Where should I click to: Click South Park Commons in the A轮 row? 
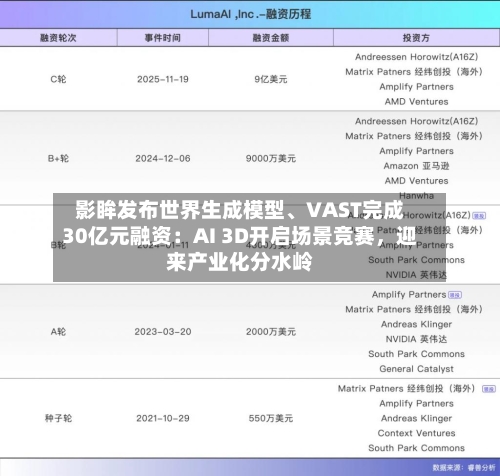click(x=416, y=354)
